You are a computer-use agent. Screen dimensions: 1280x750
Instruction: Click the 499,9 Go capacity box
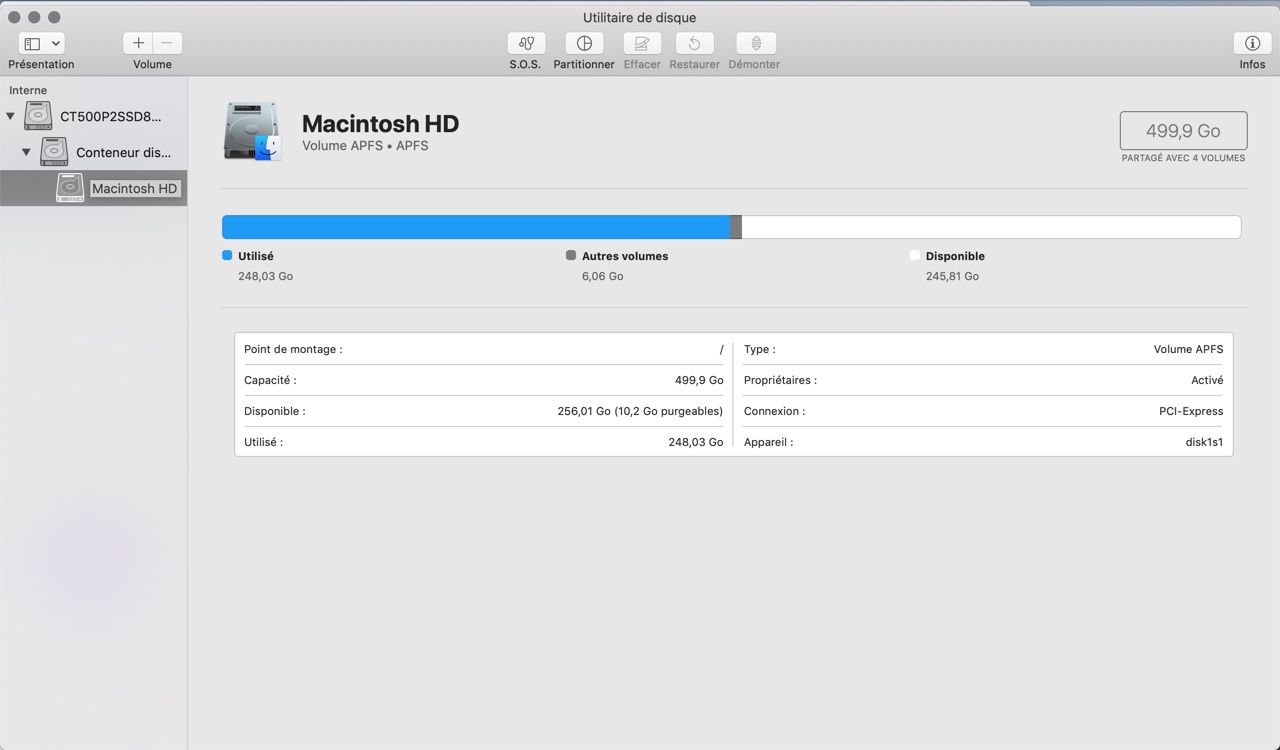pyautogui.click(x=1183, y=131)
